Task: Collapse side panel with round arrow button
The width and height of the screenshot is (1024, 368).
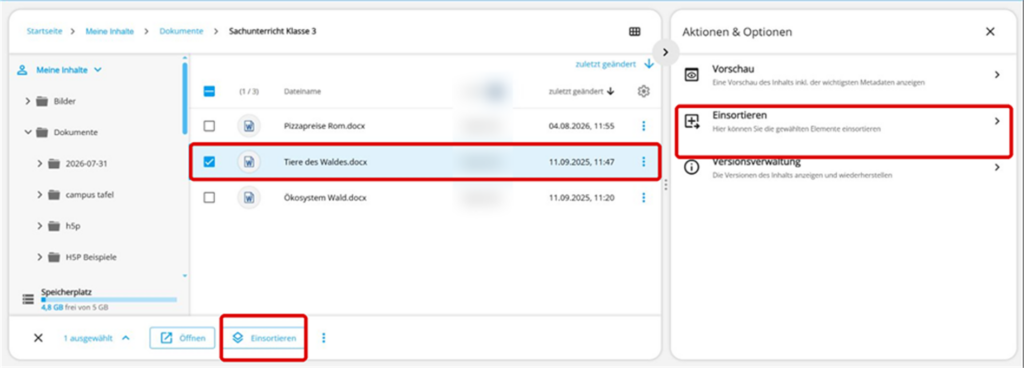Action: (x=665, y=52)
